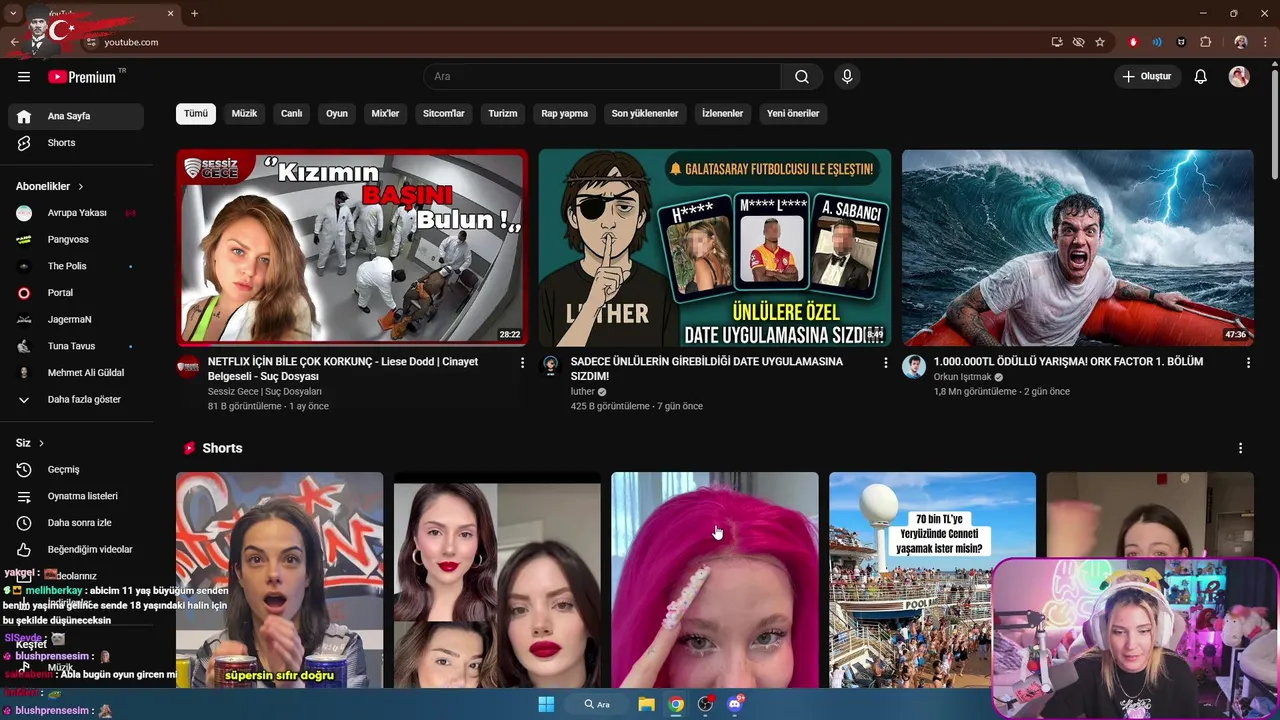Open the Chrome extensions puzzle icon
This screenshot has width=1280, height=720.
click(x=1205, y=42)
